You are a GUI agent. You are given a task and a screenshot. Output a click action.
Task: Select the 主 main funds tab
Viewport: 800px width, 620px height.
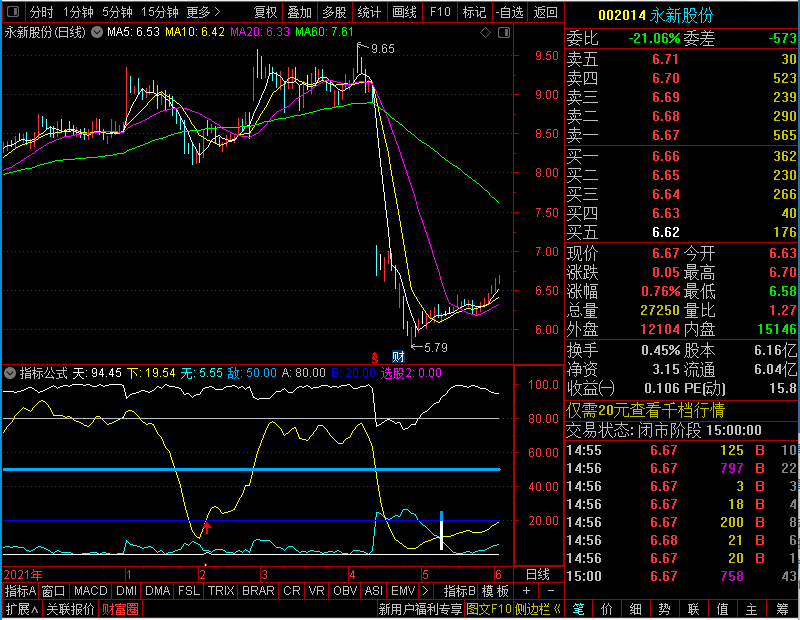click(x=751, y=609)
